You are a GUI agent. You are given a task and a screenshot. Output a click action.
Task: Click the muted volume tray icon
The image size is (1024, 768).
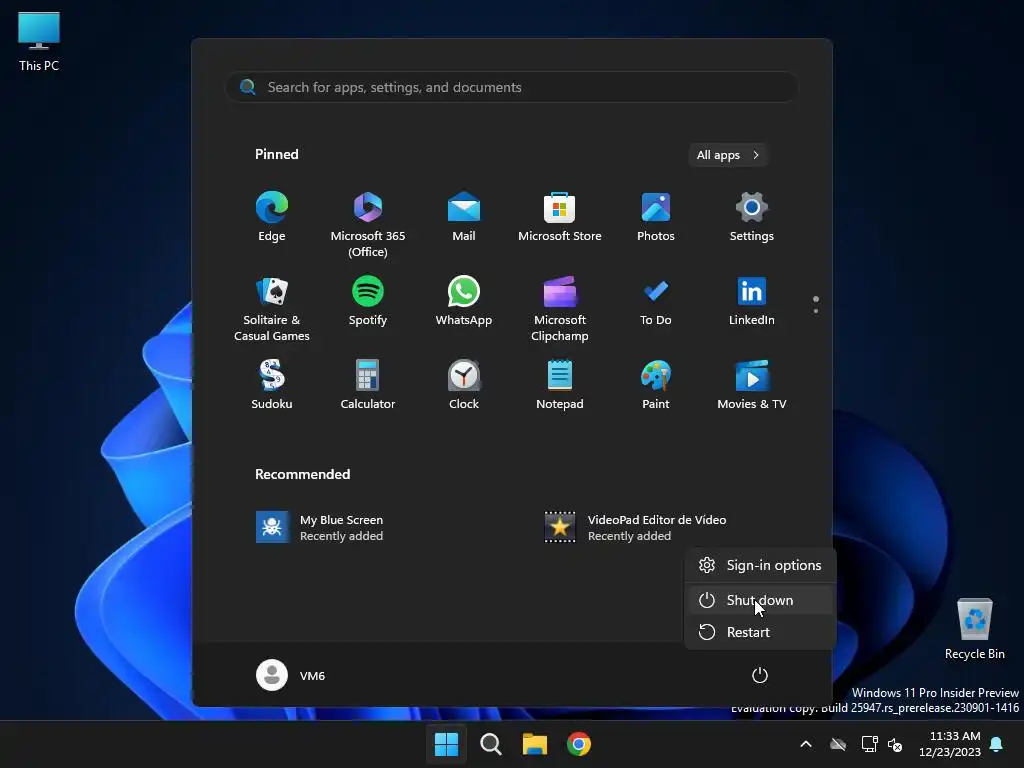click(x=895, y=744)
